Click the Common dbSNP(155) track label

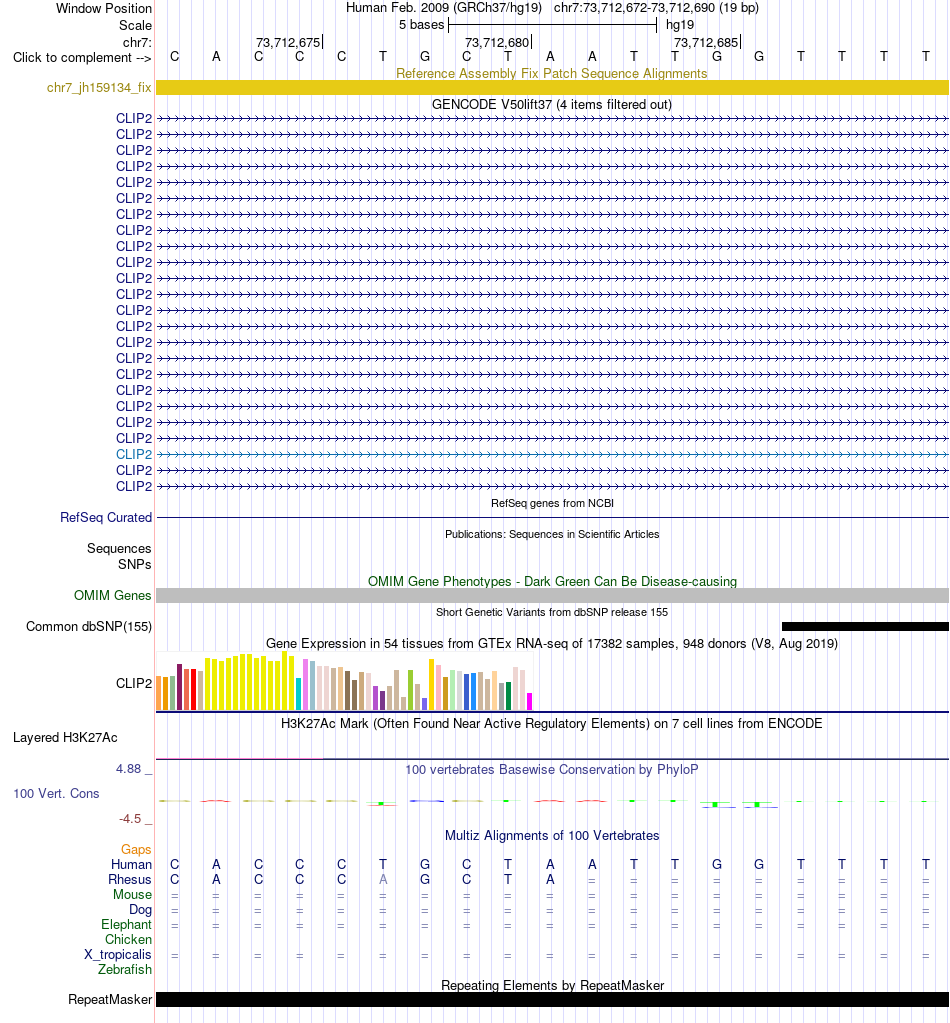pos(89,626)
